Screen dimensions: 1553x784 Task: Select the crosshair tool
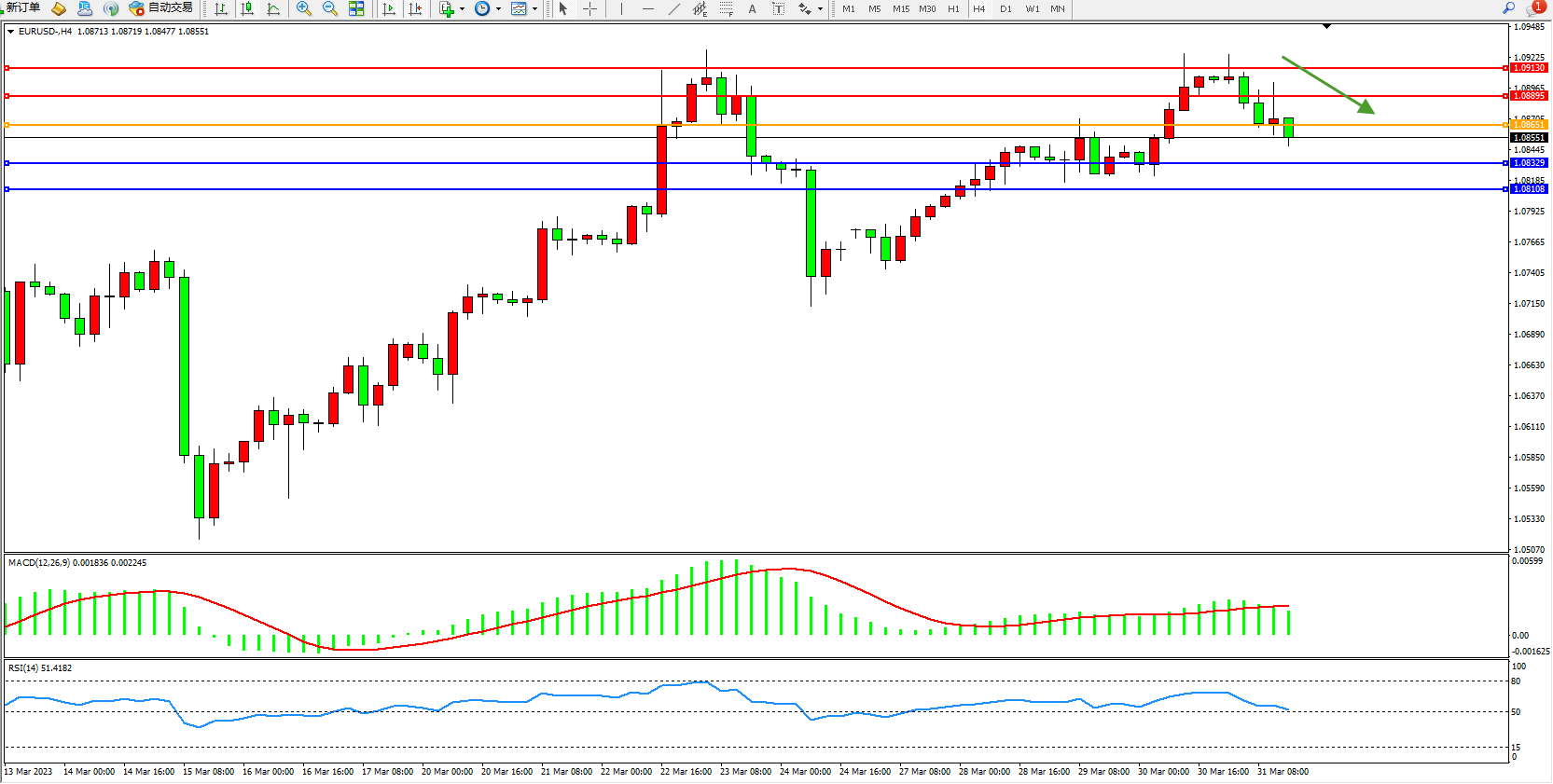coord(589,8)
